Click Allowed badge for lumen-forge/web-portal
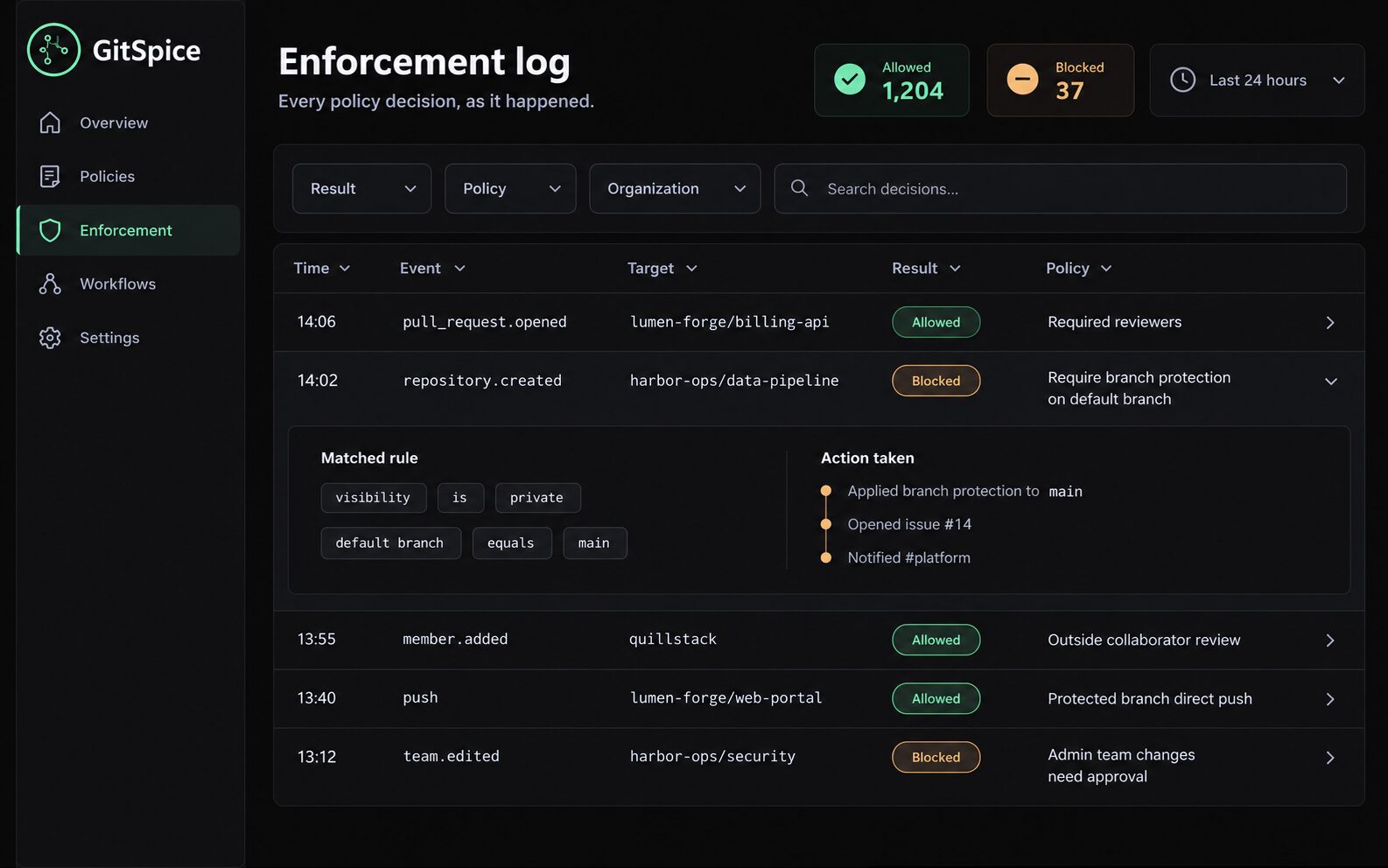 tap(936, 698)
